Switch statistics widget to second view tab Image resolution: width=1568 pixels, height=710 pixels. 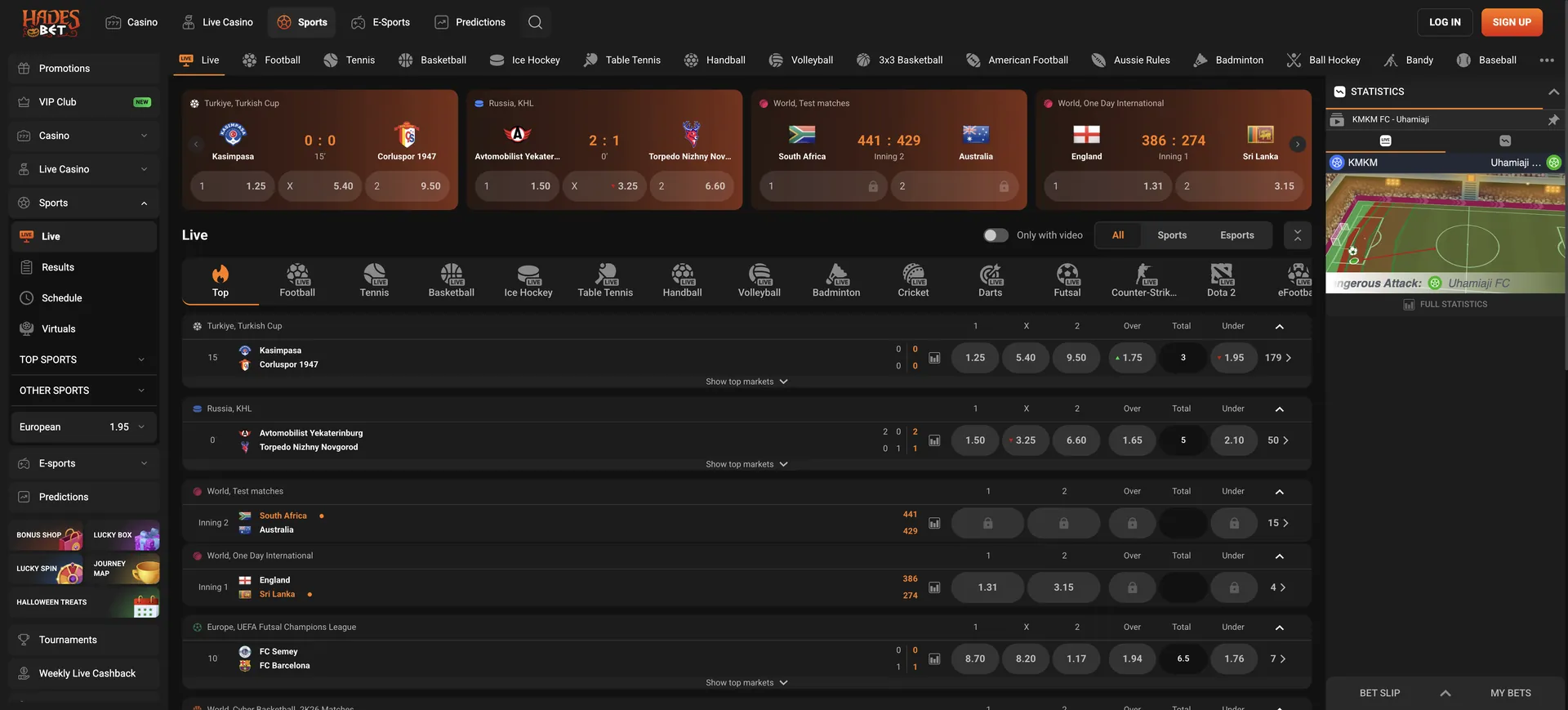click(x=1505, y=141)
